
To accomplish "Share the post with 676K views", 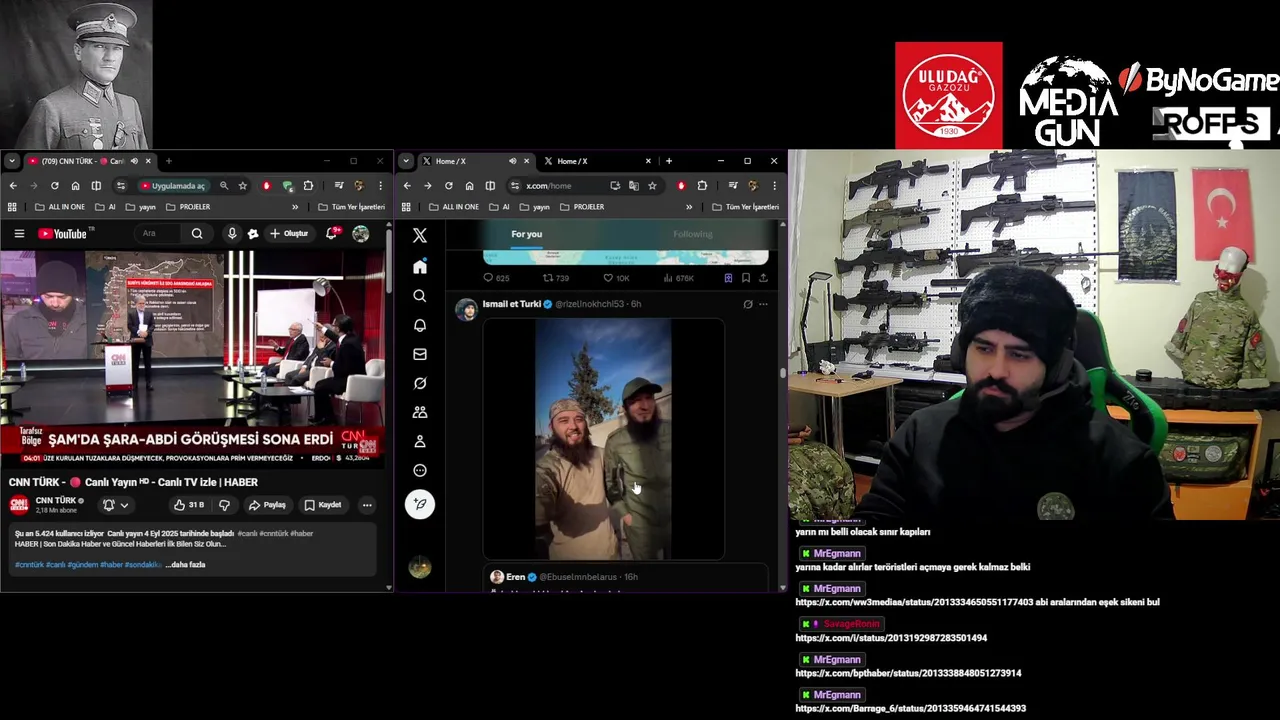I will pyautogui.click(x=763, y=278).
